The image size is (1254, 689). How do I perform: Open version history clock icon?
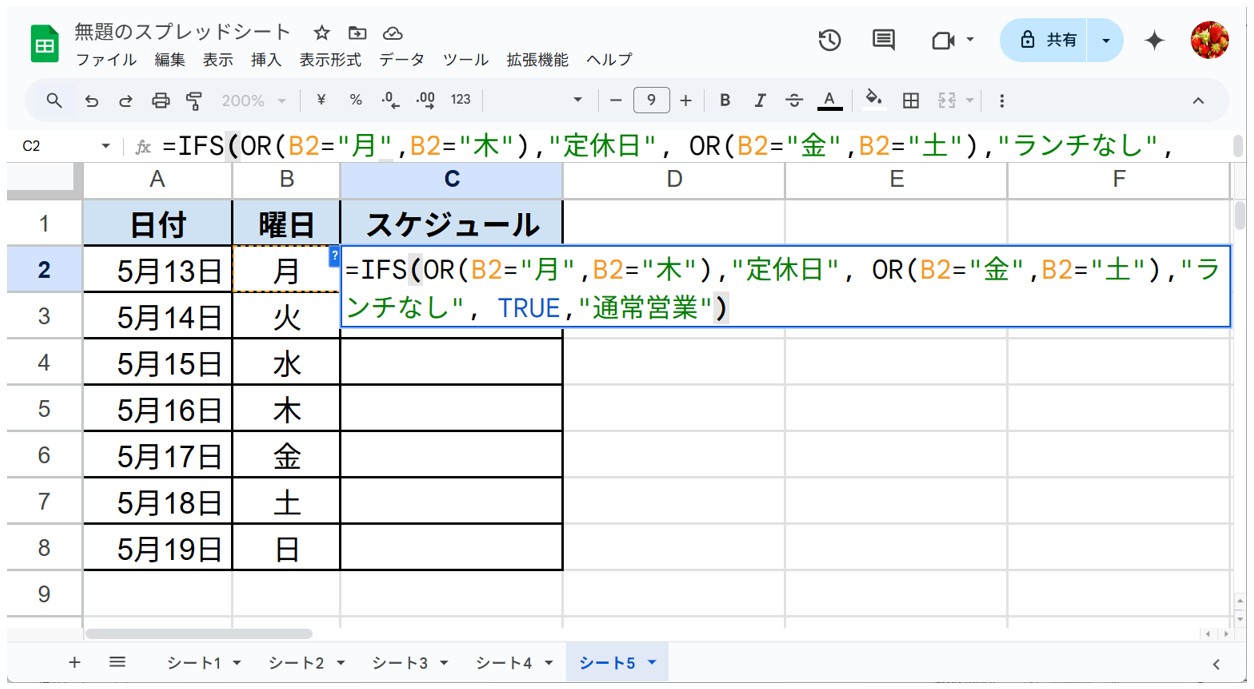pyautogui.click(x=829, y=40)
